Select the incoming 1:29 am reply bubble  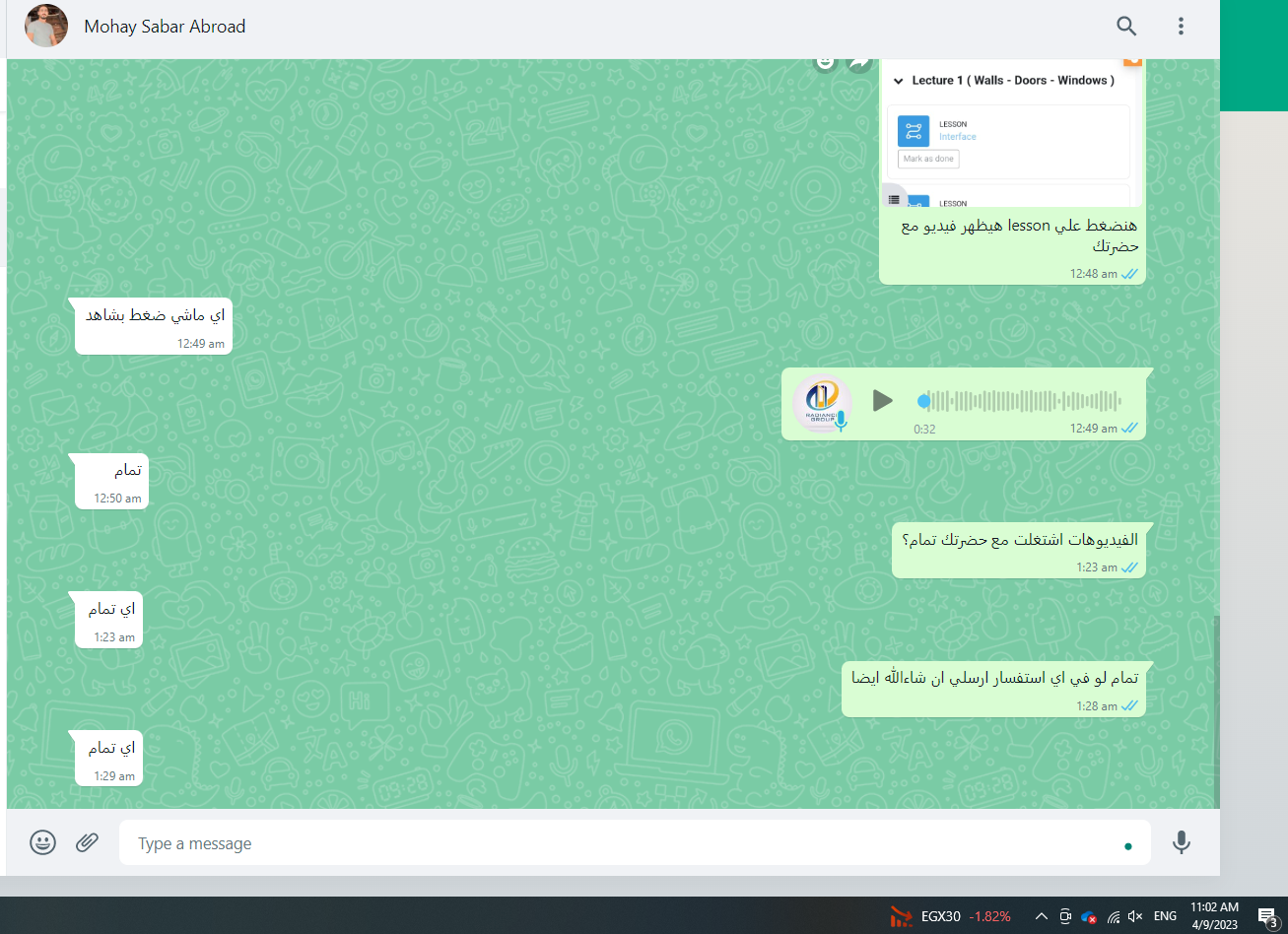pos(108,759)
